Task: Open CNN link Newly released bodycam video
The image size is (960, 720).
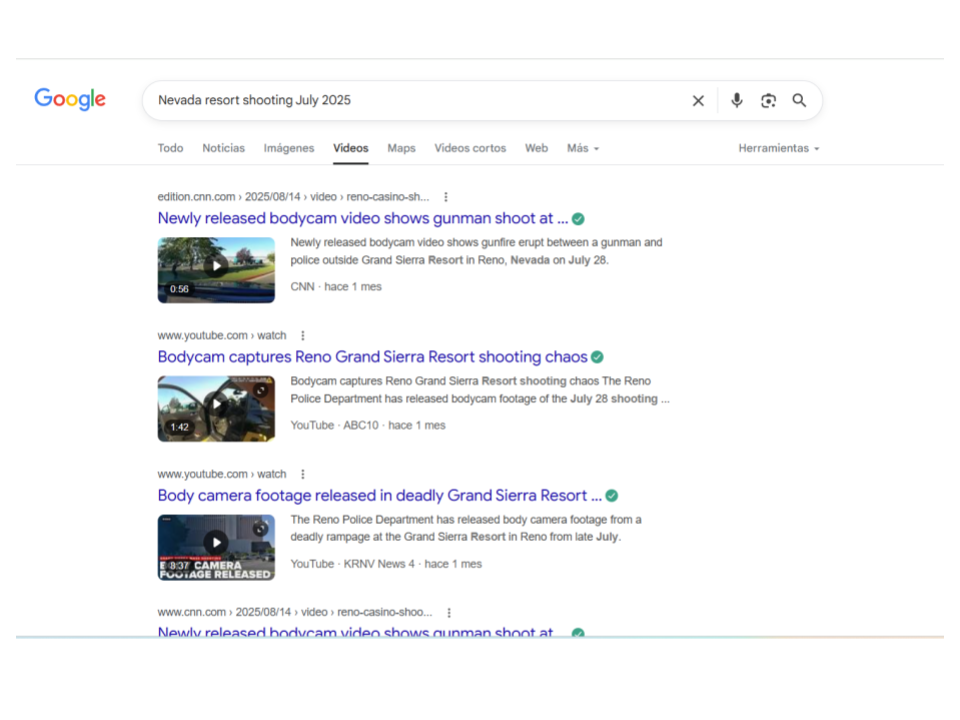Action: click(362, 218)
